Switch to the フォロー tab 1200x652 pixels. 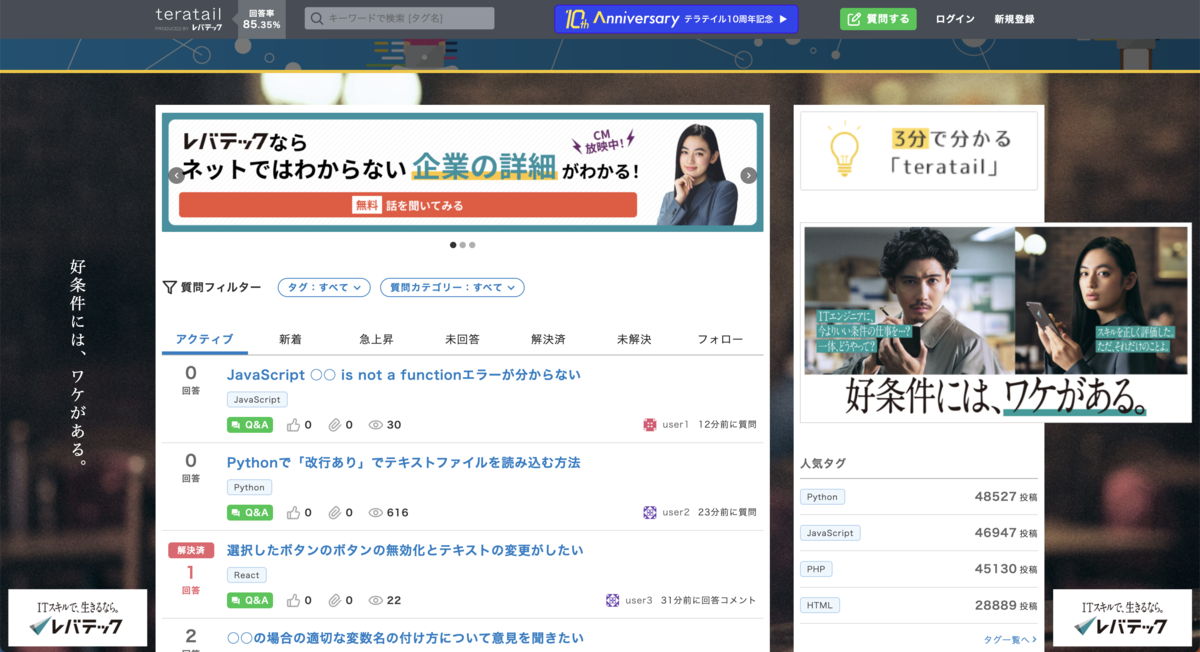pyautogui.click(x=720, y=340)
